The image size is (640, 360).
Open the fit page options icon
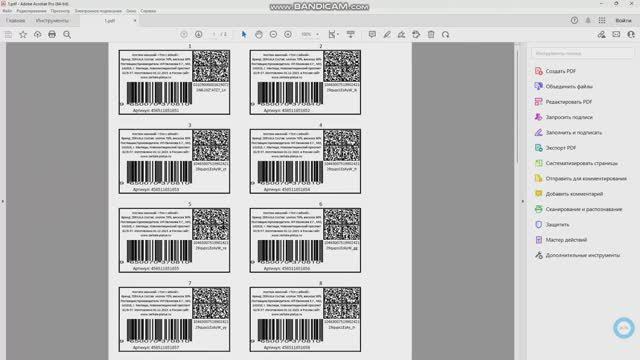pyautogui.click(x=333, y=35)
